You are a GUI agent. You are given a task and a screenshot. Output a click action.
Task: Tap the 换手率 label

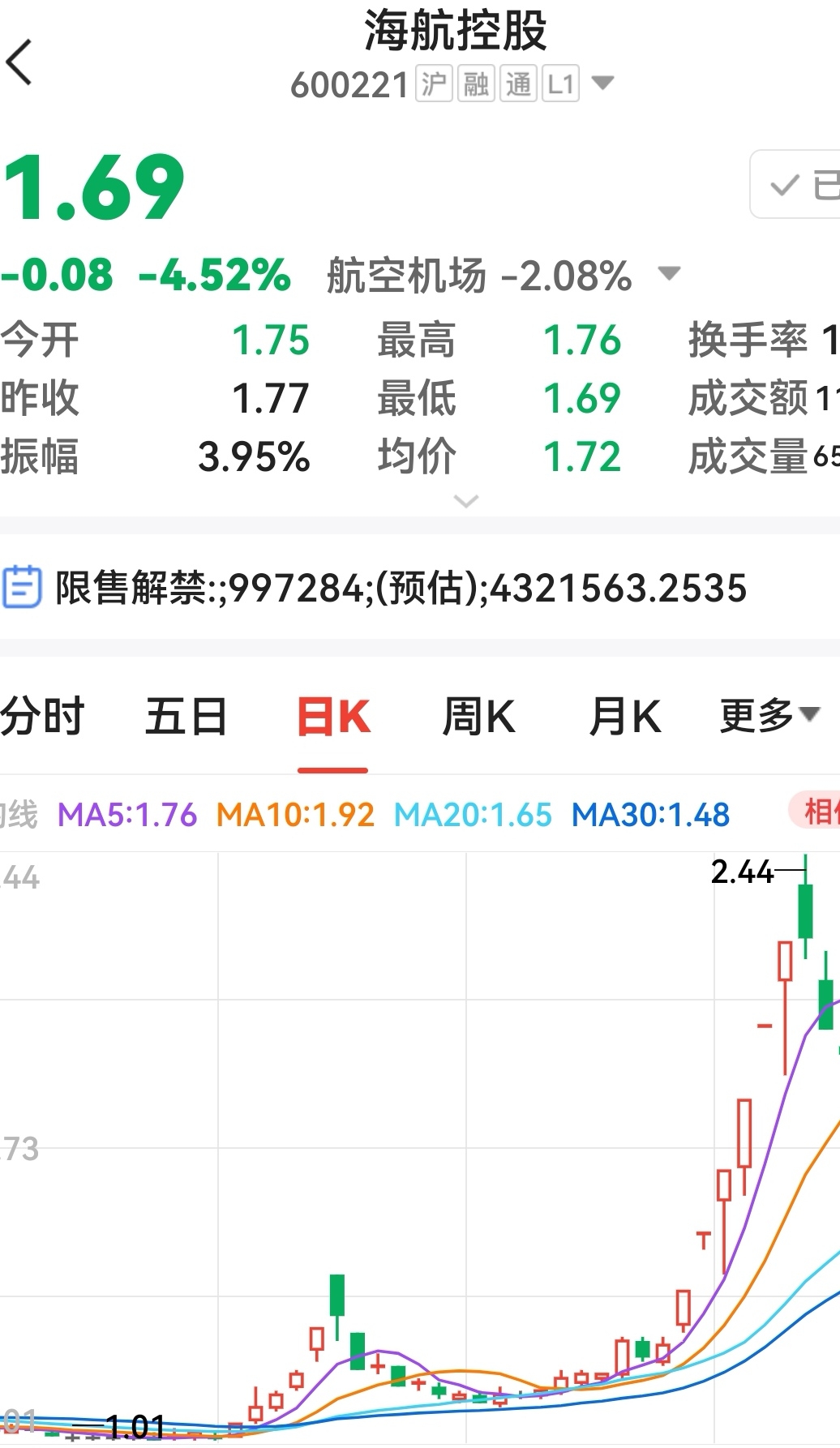tap(748, 340)
